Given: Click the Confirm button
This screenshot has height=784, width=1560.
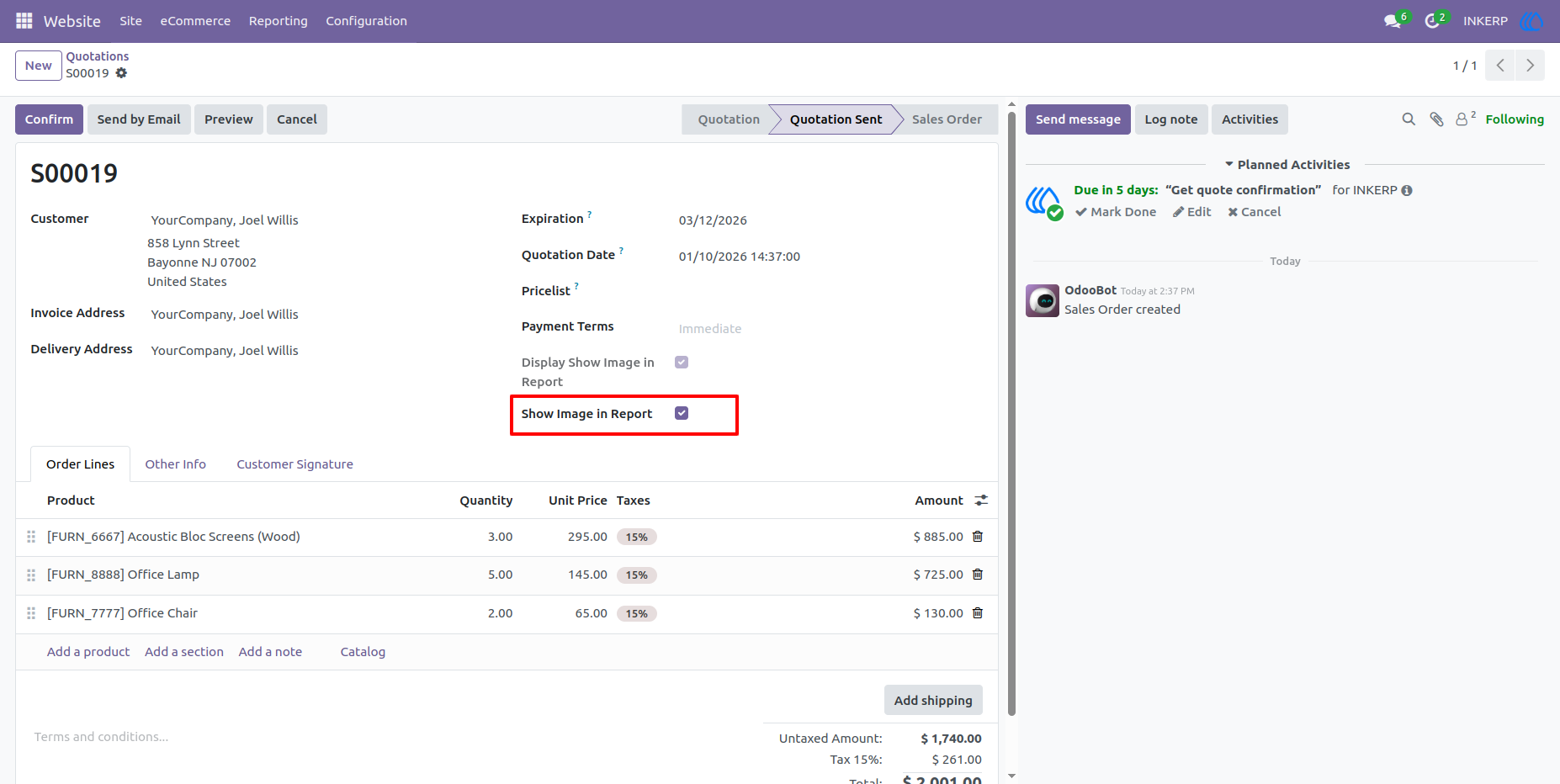Looking at the screenshot, I should pyautogui.click(x=49, y=119).
